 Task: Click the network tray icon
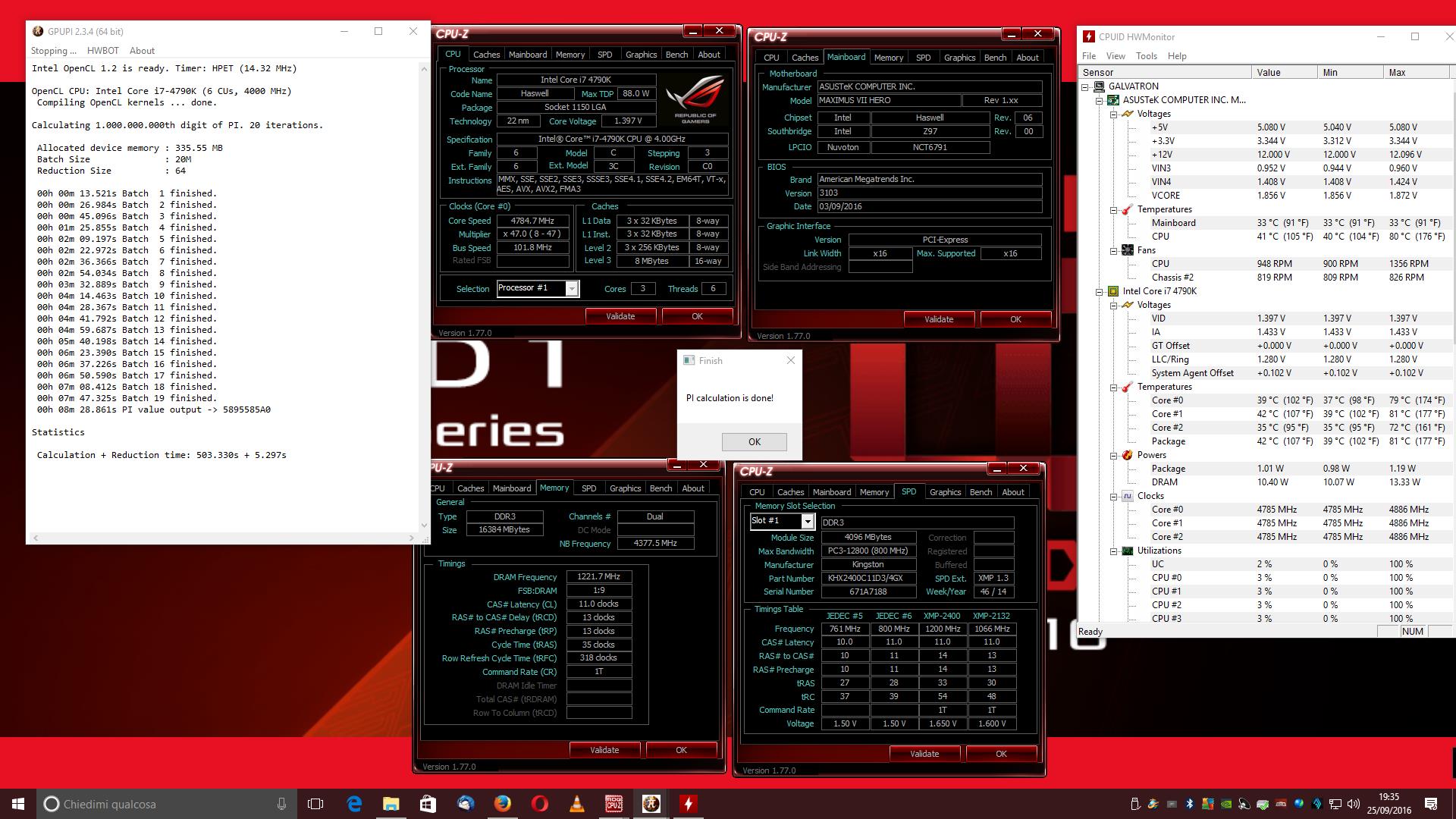(x=1335, y=804)
